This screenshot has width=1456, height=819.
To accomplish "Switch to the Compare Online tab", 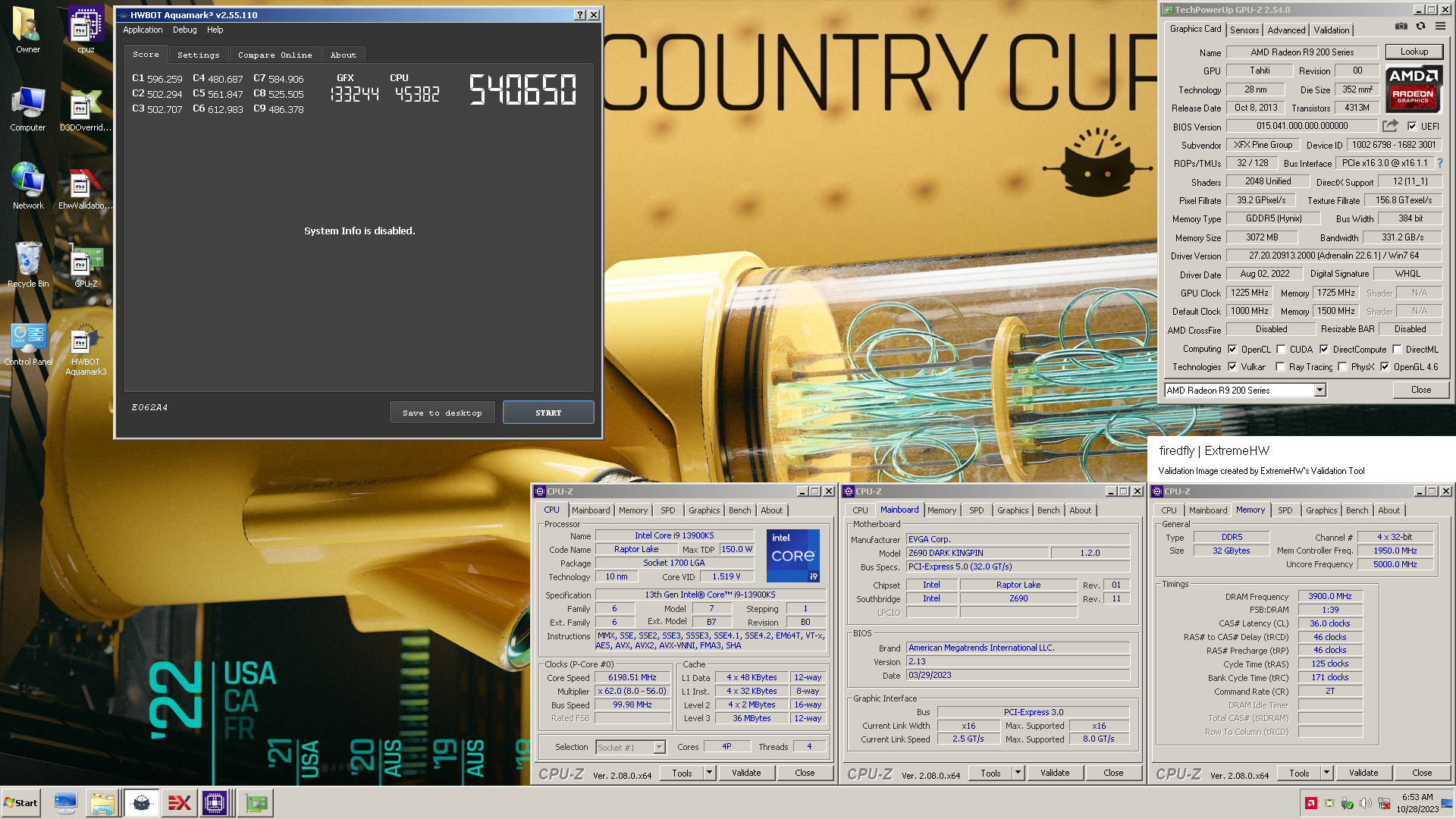I will 275,55.
